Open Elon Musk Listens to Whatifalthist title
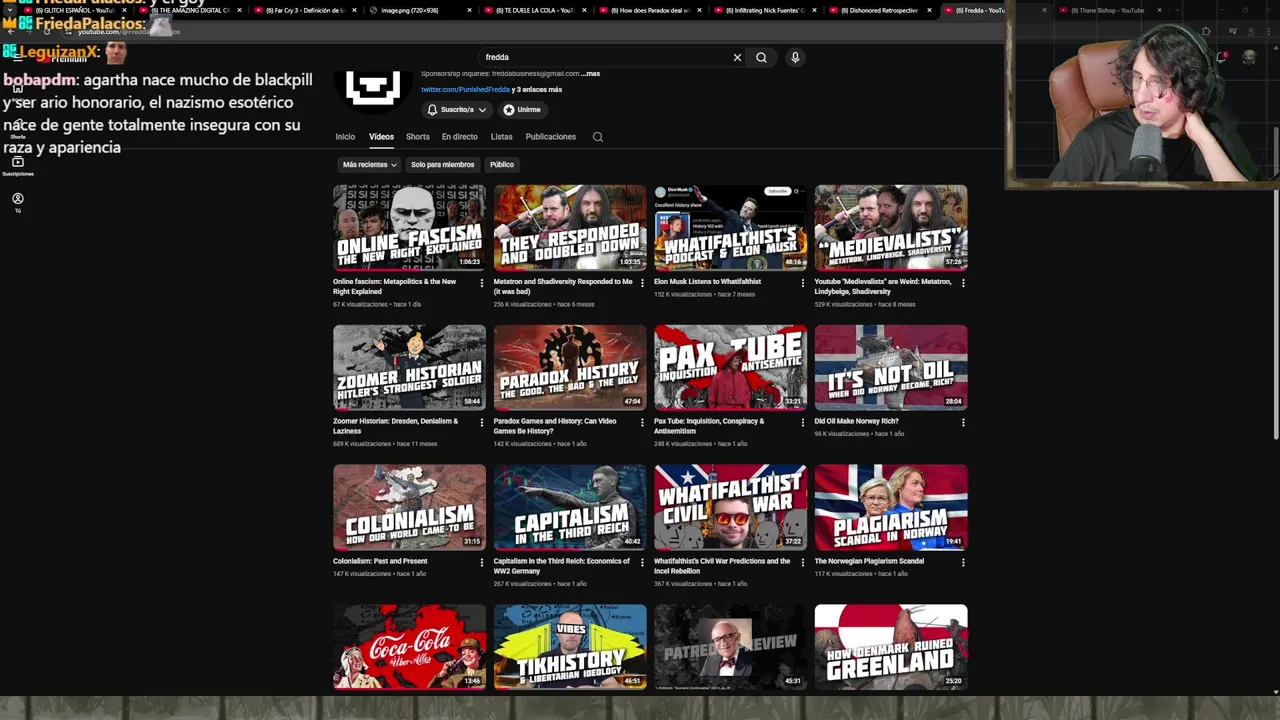The height and width of the screenshot is (720, 1280). coord(707,282)
